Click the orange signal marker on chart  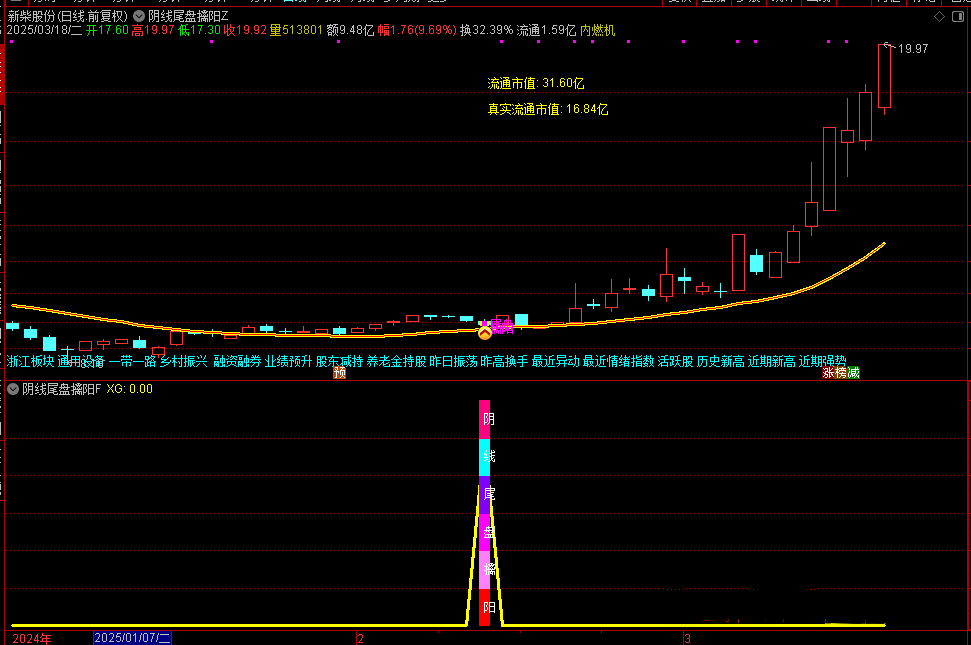tap(485, 330)
